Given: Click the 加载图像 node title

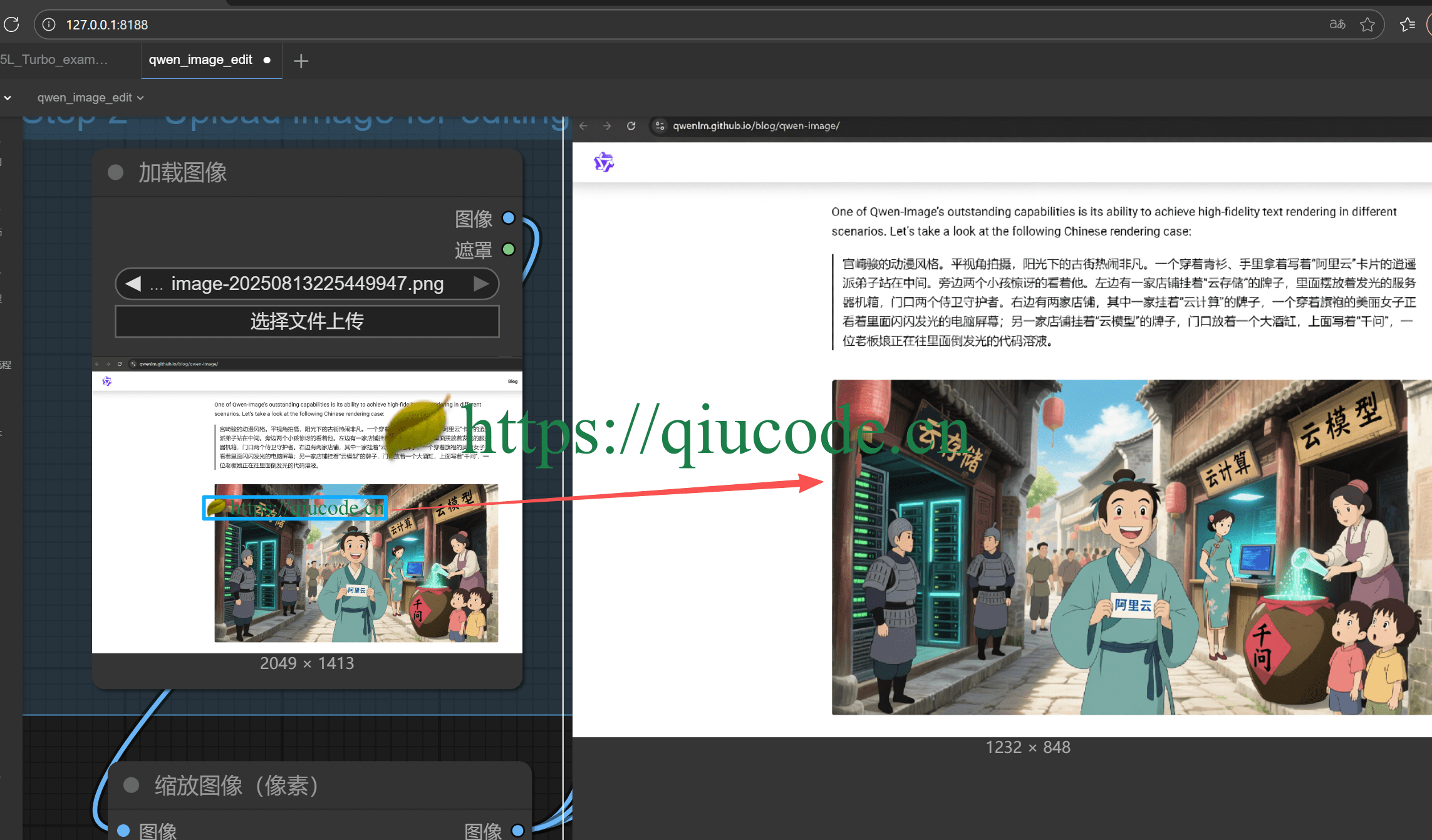Looking at the screenshot, I should click(x=182, y=172).
